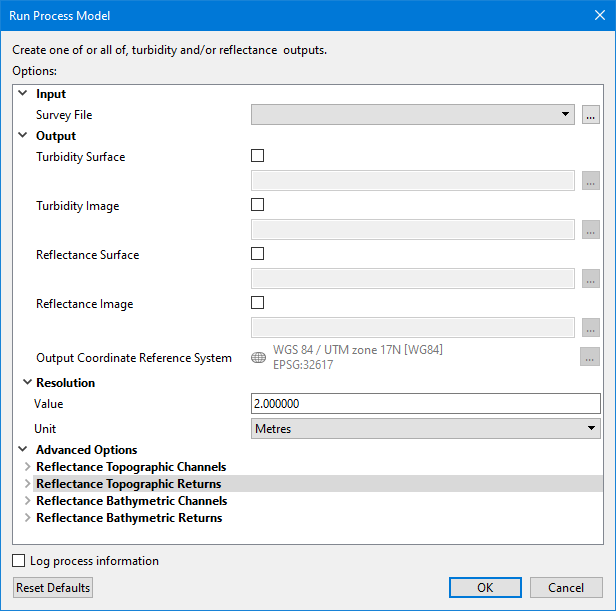Open the Survey File dropdown
The width and height of the screenshot is (616, 611).
(x=413, y=115)
